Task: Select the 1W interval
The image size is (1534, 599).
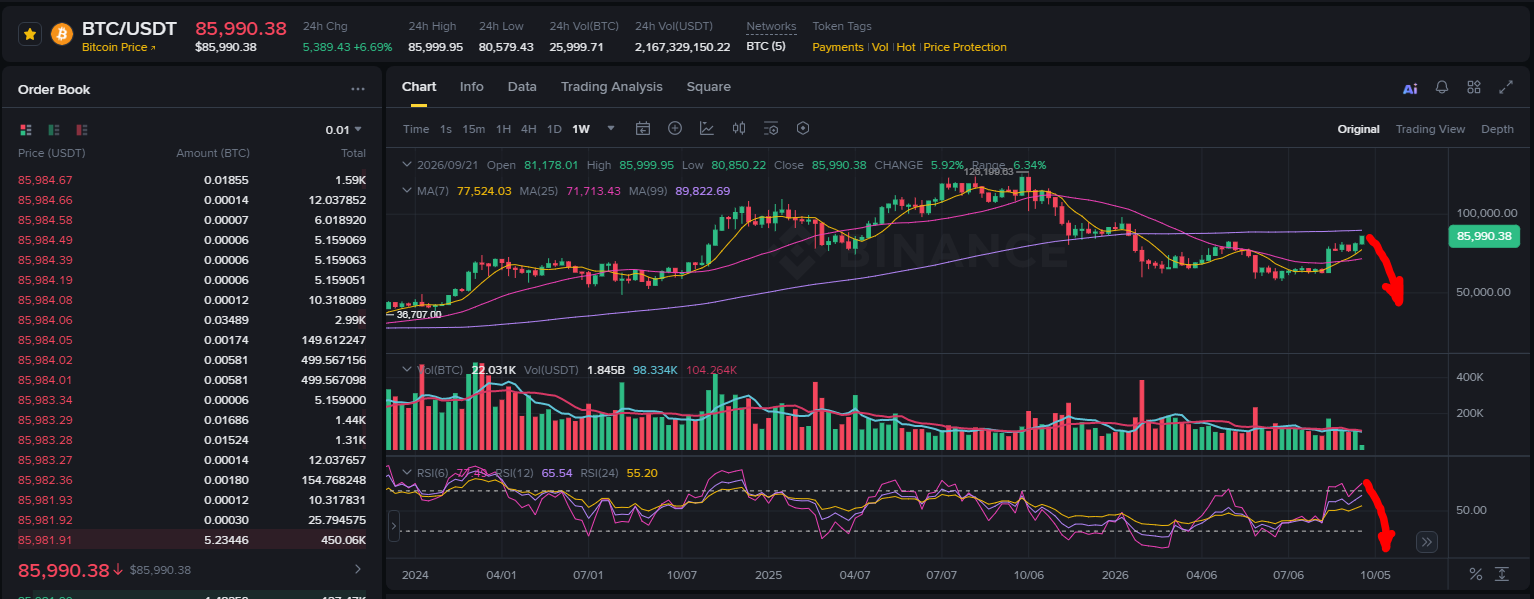Action: (581, 129)
